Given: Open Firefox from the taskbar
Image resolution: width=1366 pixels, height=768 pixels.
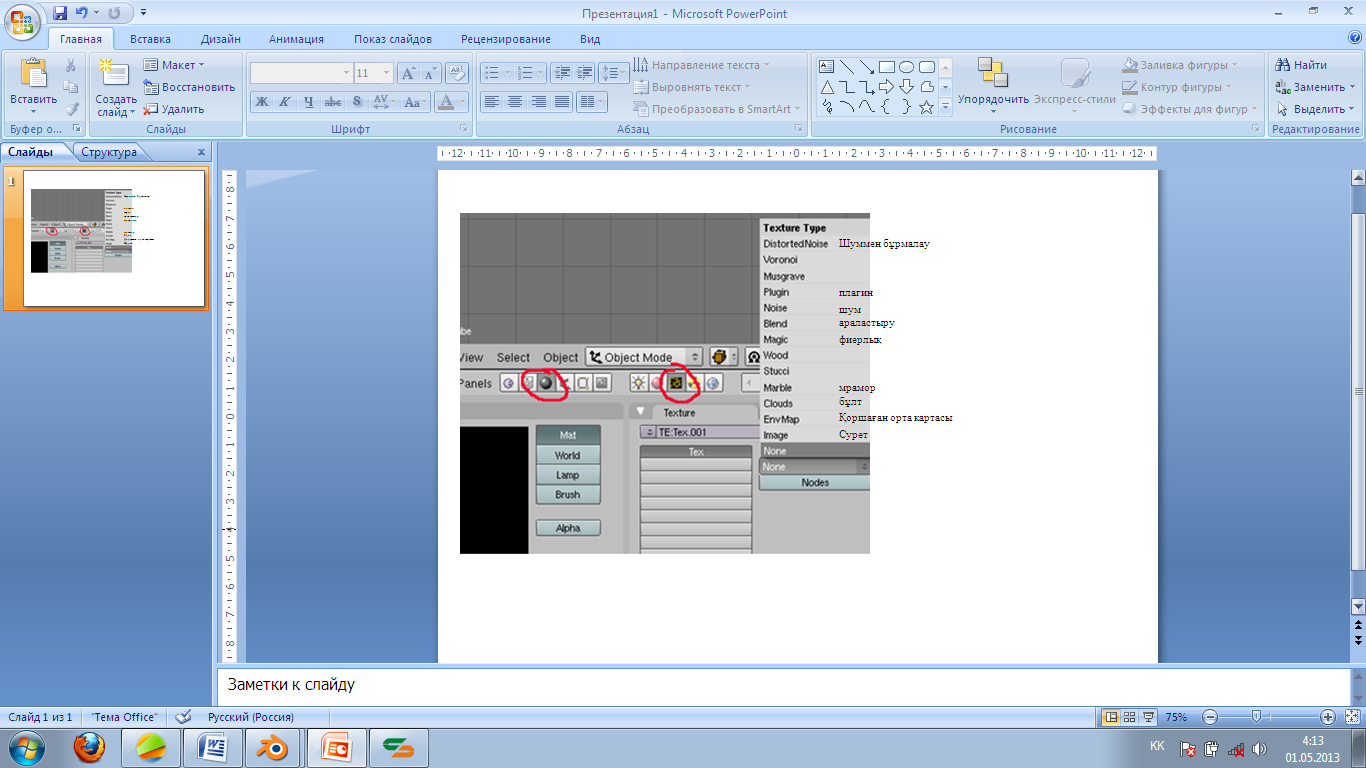Looking at the screenshot, I should tap(90, 748).
